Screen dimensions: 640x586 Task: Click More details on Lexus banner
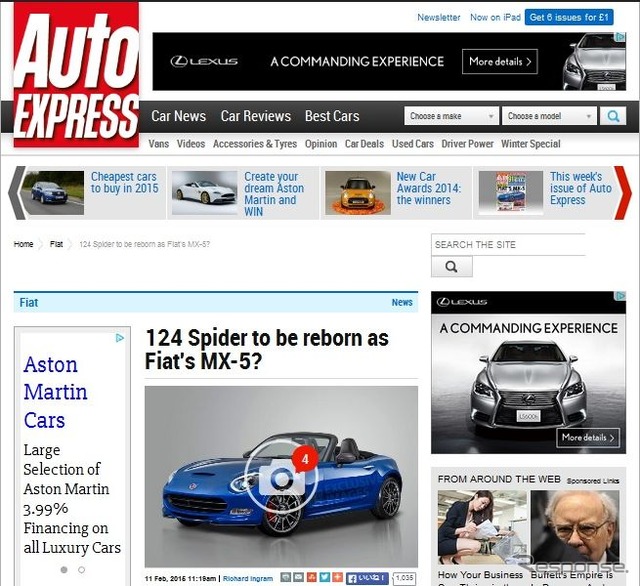click(x=500, y=62)
